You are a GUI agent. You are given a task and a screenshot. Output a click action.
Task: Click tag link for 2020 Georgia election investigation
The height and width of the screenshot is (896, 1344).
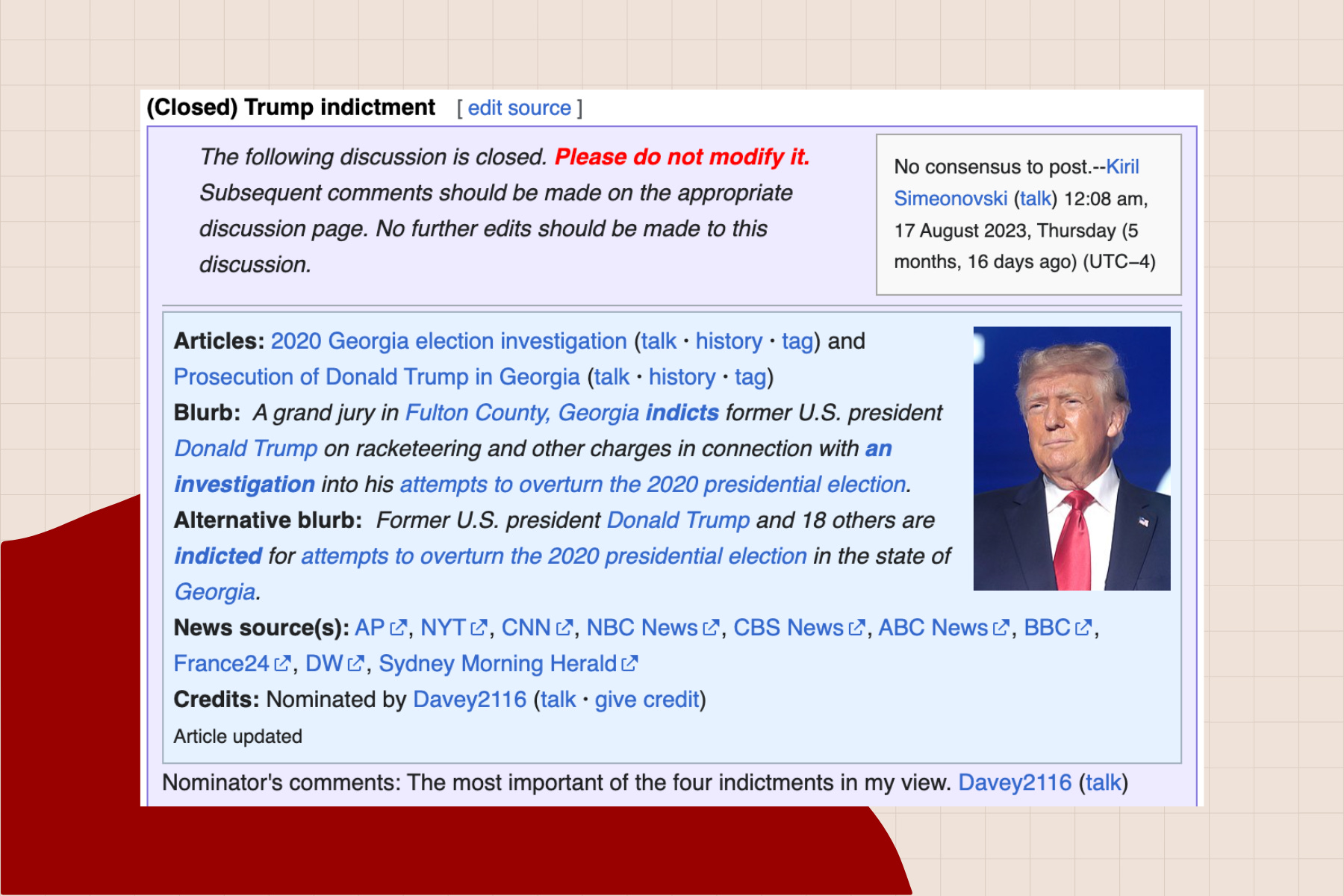point(797,342)
